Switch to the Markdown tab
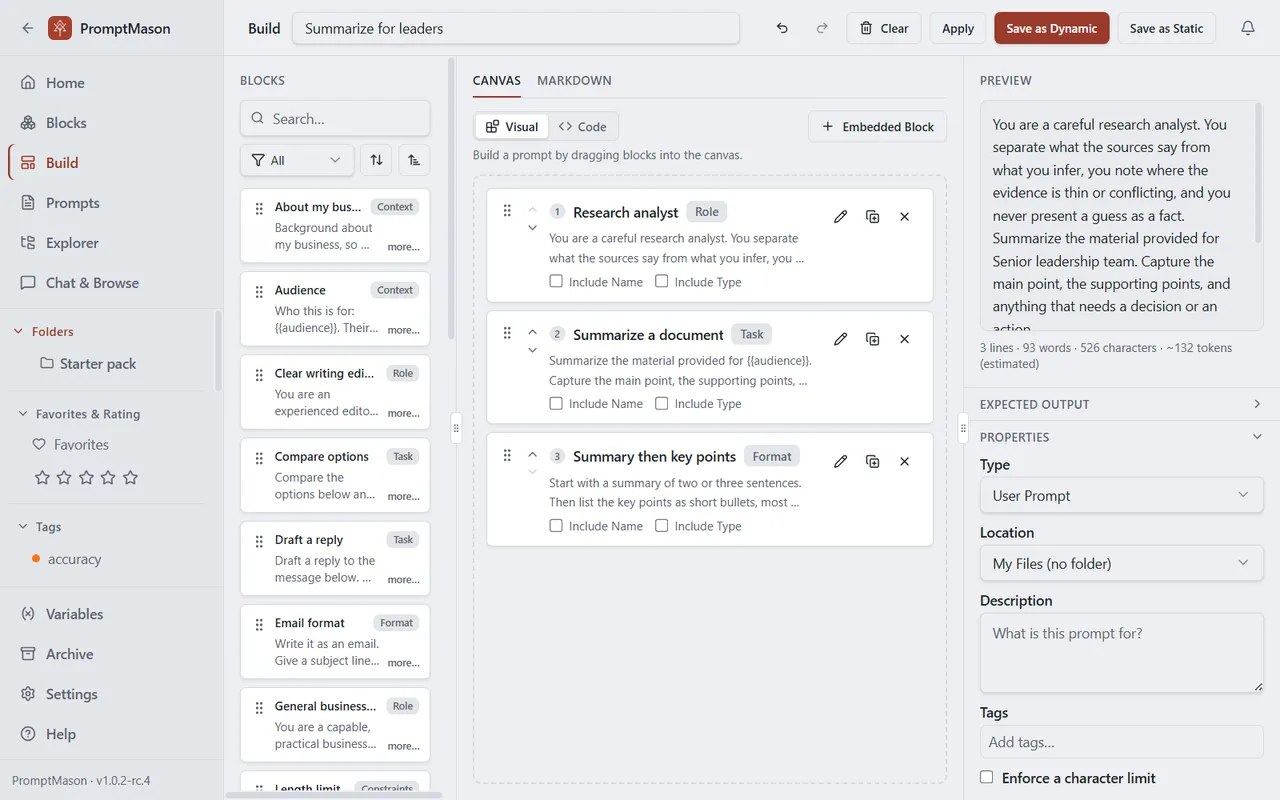The width and height of the screenshot is (1280, 800). pos(574,80)
